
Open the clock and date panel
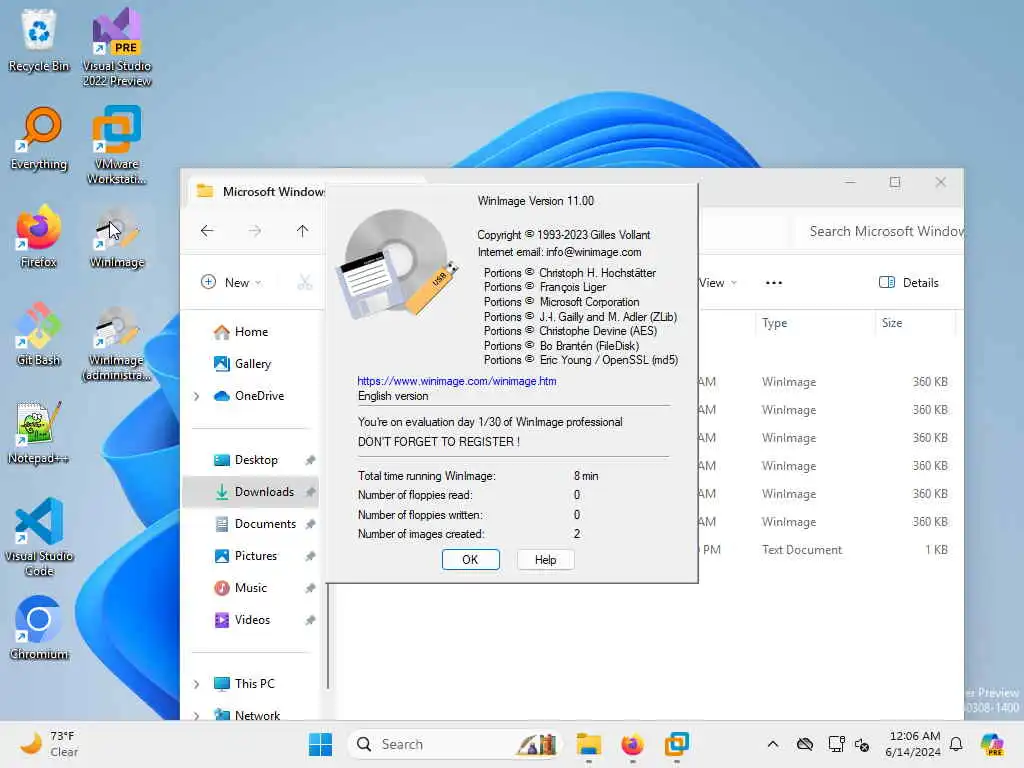[913, 744]
